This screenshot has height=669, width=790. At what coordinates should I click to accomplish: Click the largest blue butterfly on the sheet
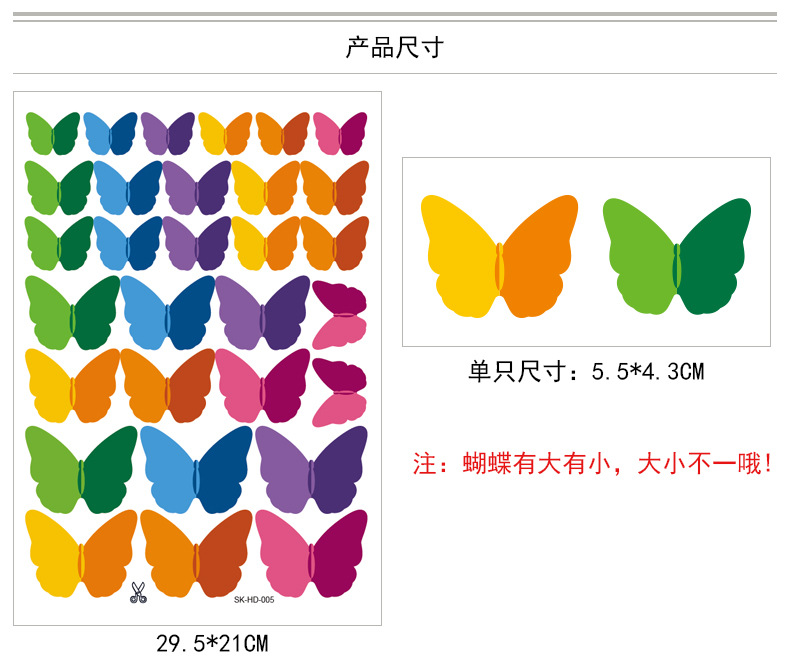(196, 470)
